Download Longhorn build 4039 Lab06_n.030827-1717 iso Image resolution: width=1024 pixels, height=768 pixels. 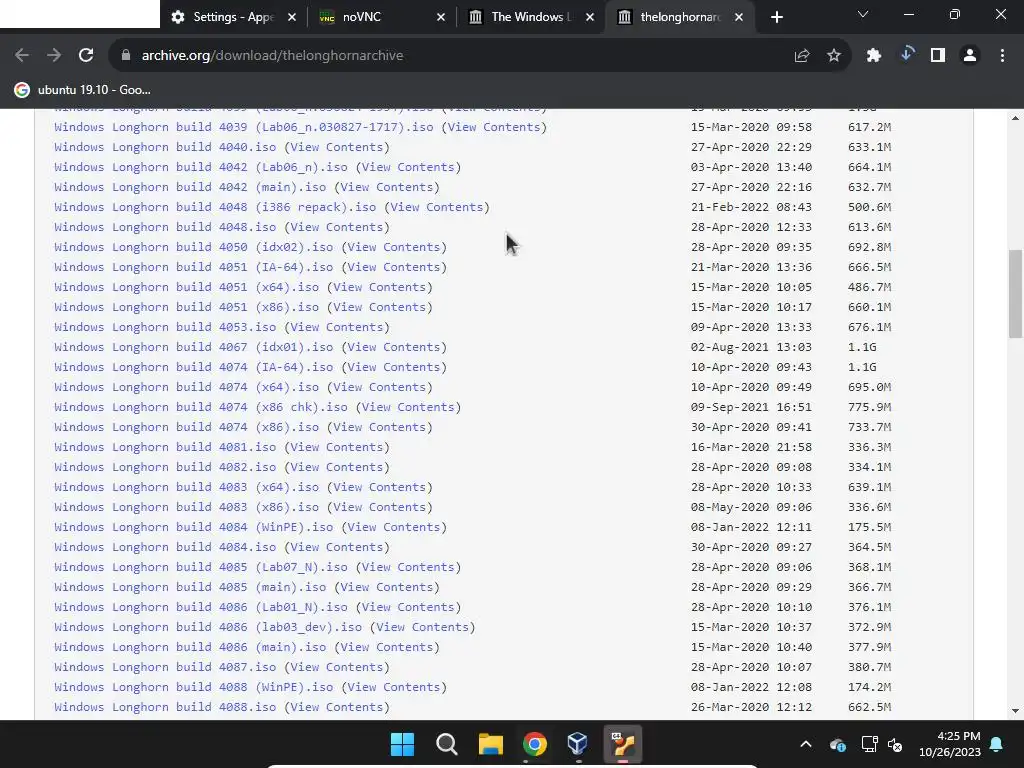coord(244,127)
